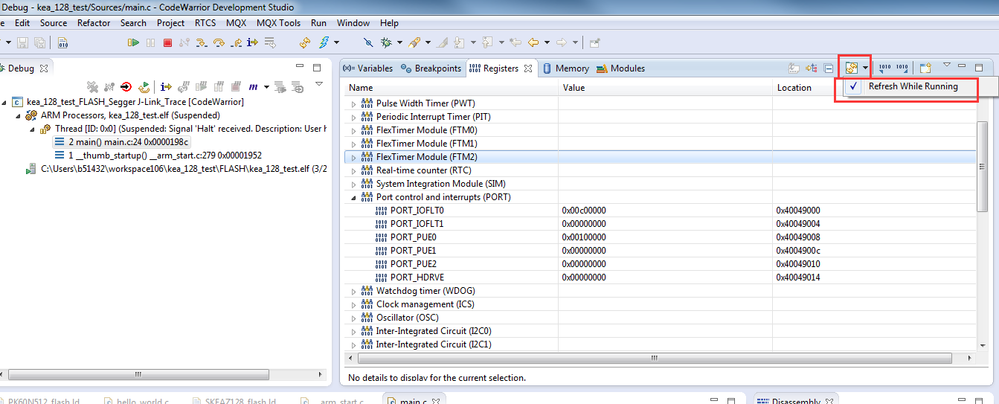Click the red Disconnect icon in Debug view
The width and height of the screenshot is (999, 404).
coord(126,87)
